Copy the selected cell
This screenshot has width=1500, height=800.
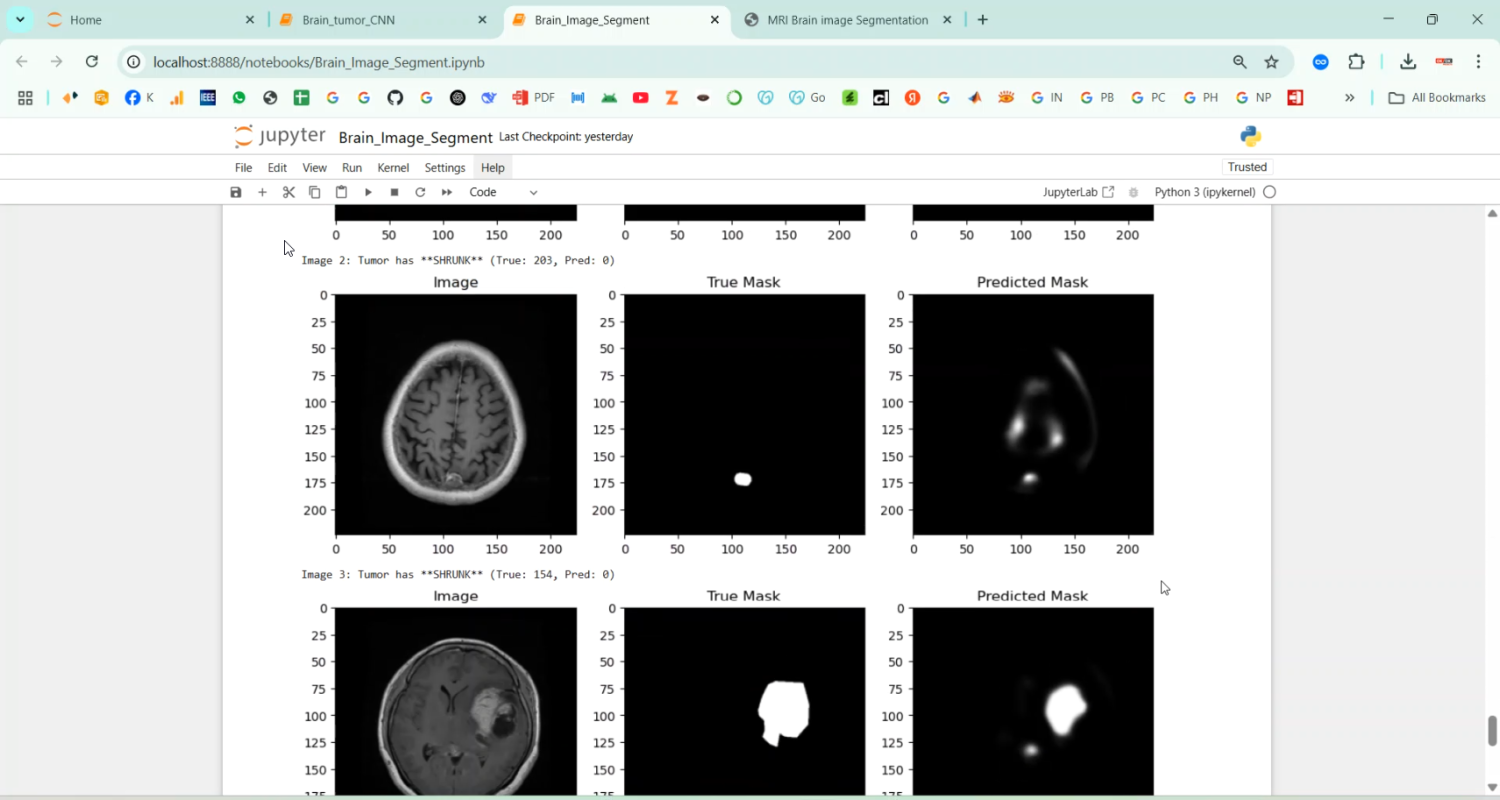(315, 192)
